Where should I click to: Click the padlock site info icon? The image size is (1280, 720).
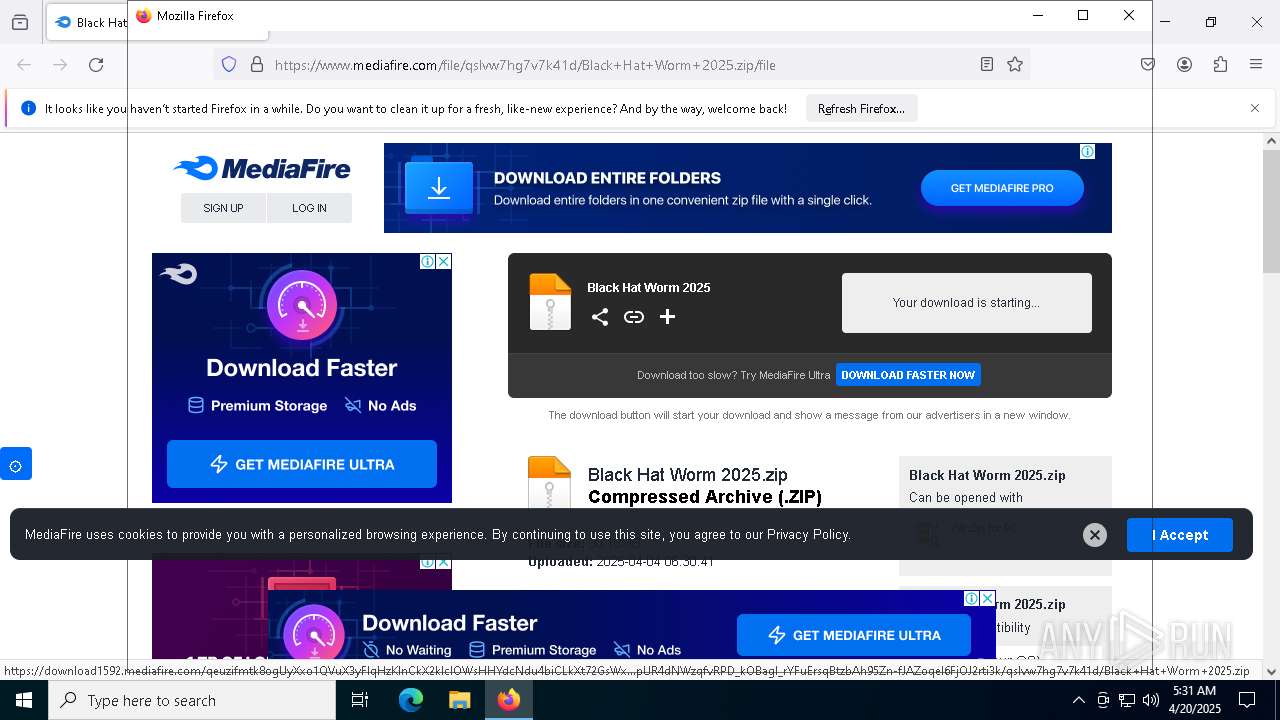click(x=257, y=64)
